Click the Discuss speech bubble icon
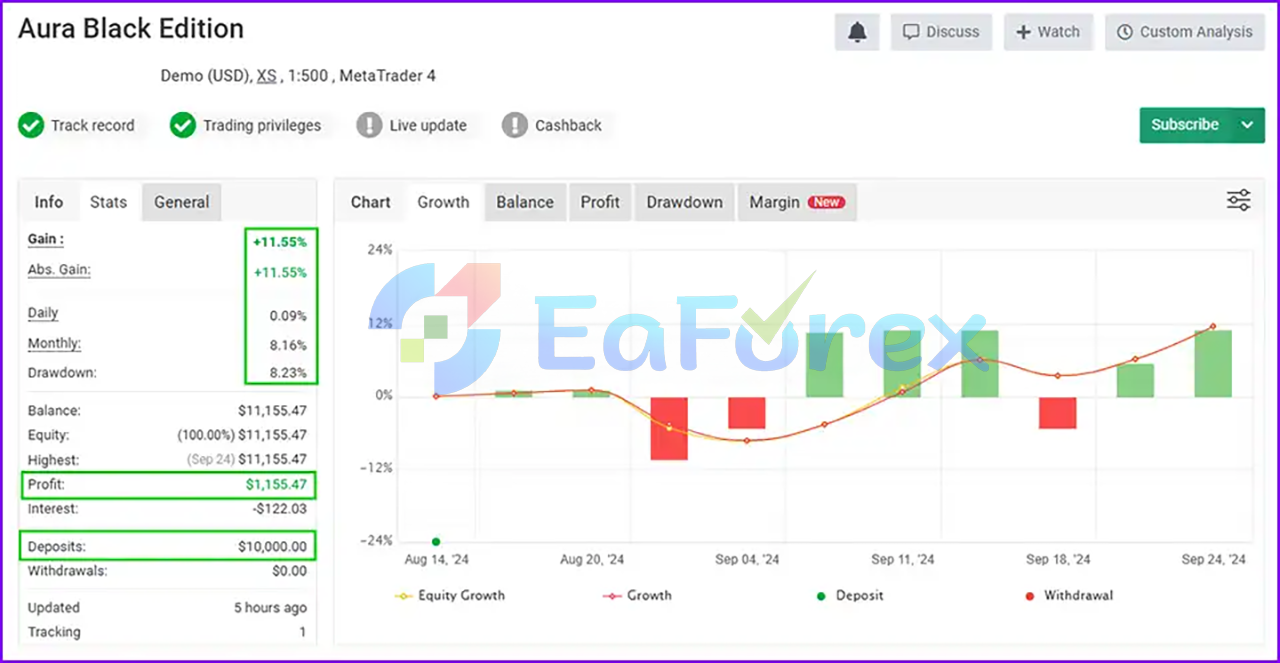The height and width of the screenshot is (663, 1280). 911,32
